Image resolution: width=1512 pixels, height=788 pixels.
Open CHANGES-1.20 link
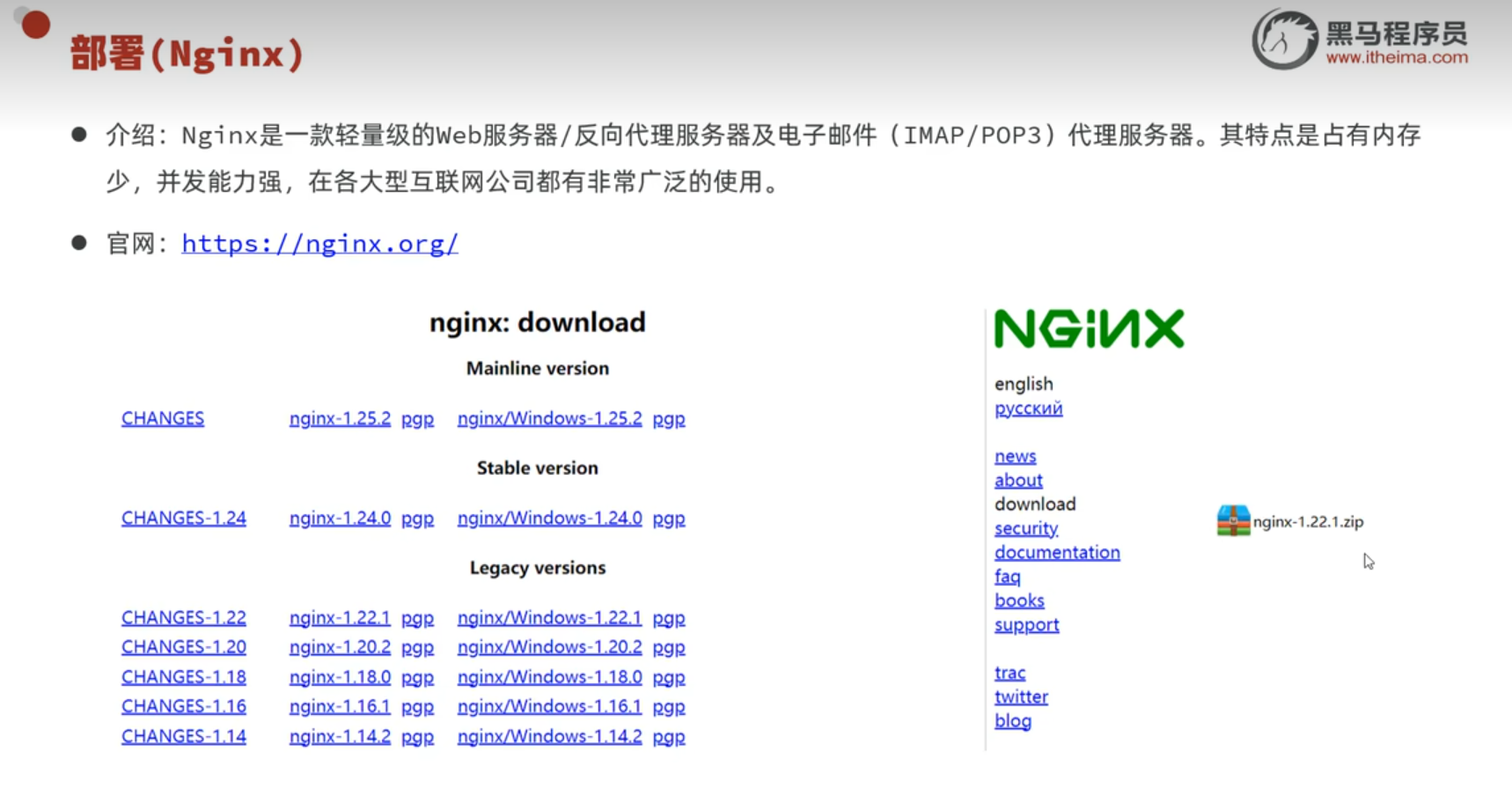[x=184, y=646]
